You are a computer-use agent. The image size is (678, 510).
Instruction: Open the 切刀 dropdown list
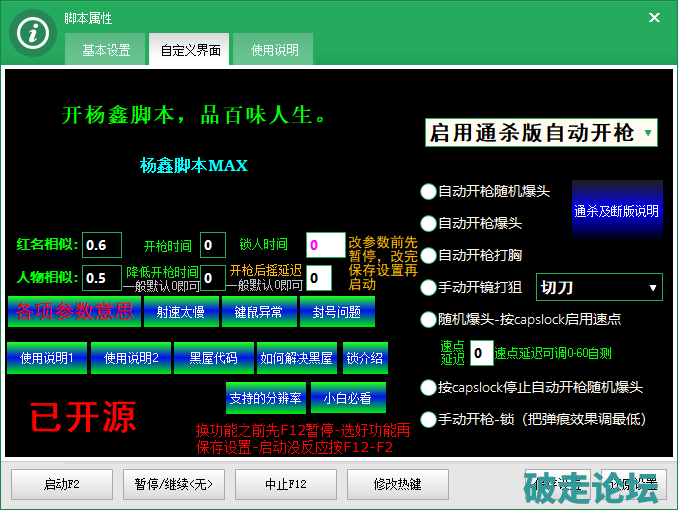click(599, 288)
